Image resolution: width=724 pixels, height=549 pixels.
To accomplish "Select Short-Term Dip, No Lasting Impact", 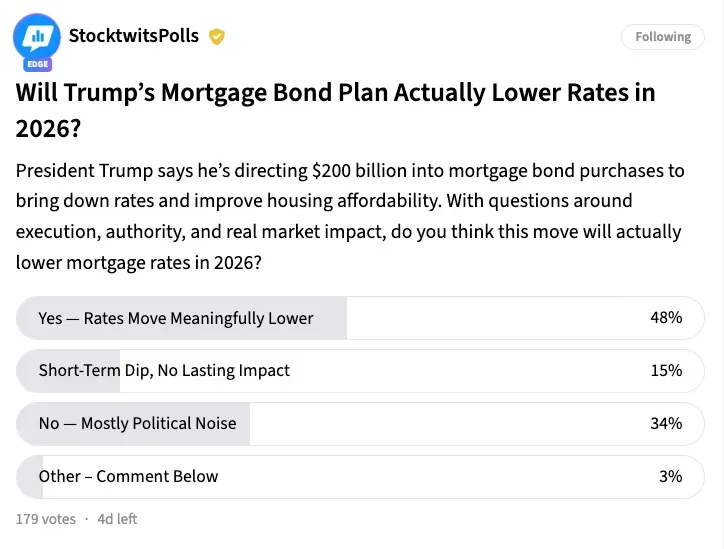I will point(164,370).
